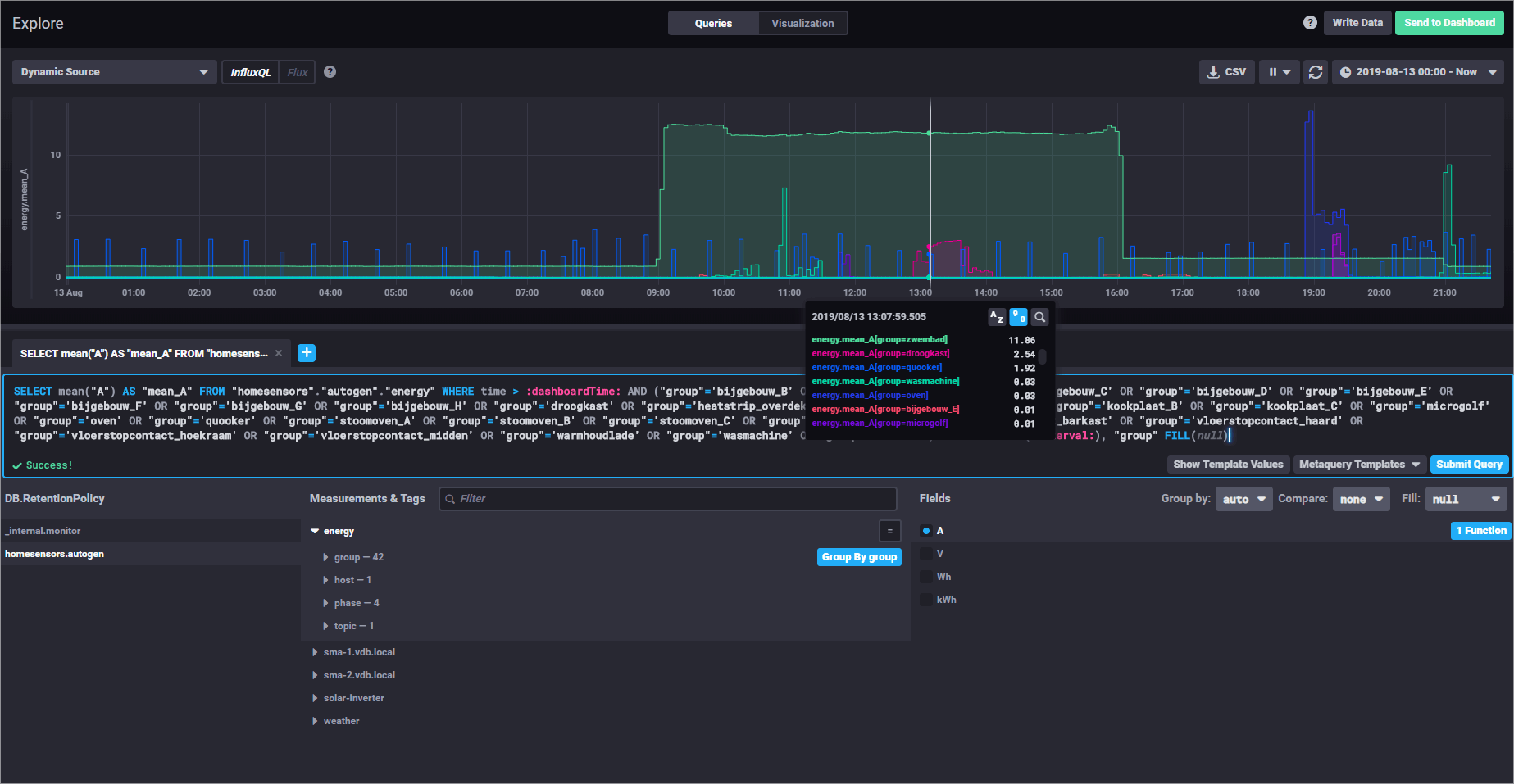Open the Dynamic Source dropdown
Viewport: 1514px width, 784px height.
(x=114, y=72)
